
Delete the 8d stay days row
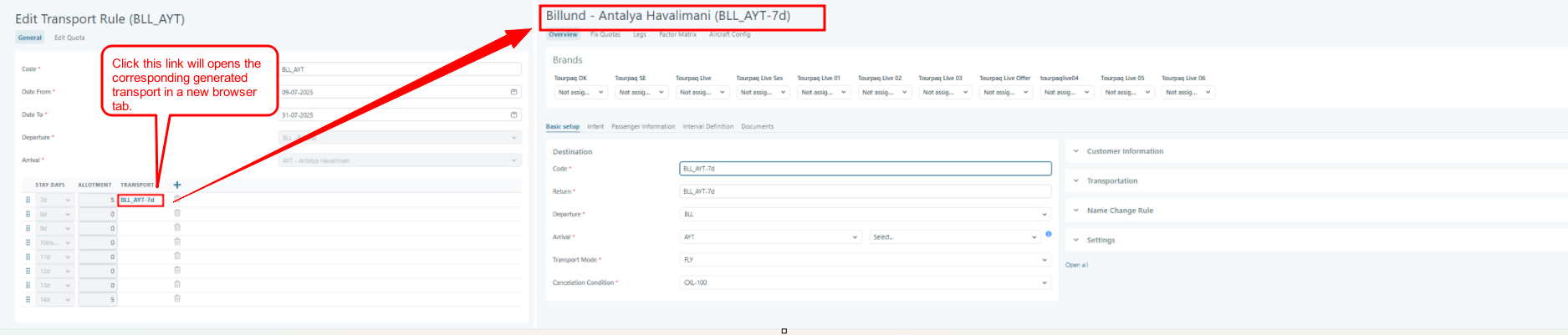[x=177, y=213]
